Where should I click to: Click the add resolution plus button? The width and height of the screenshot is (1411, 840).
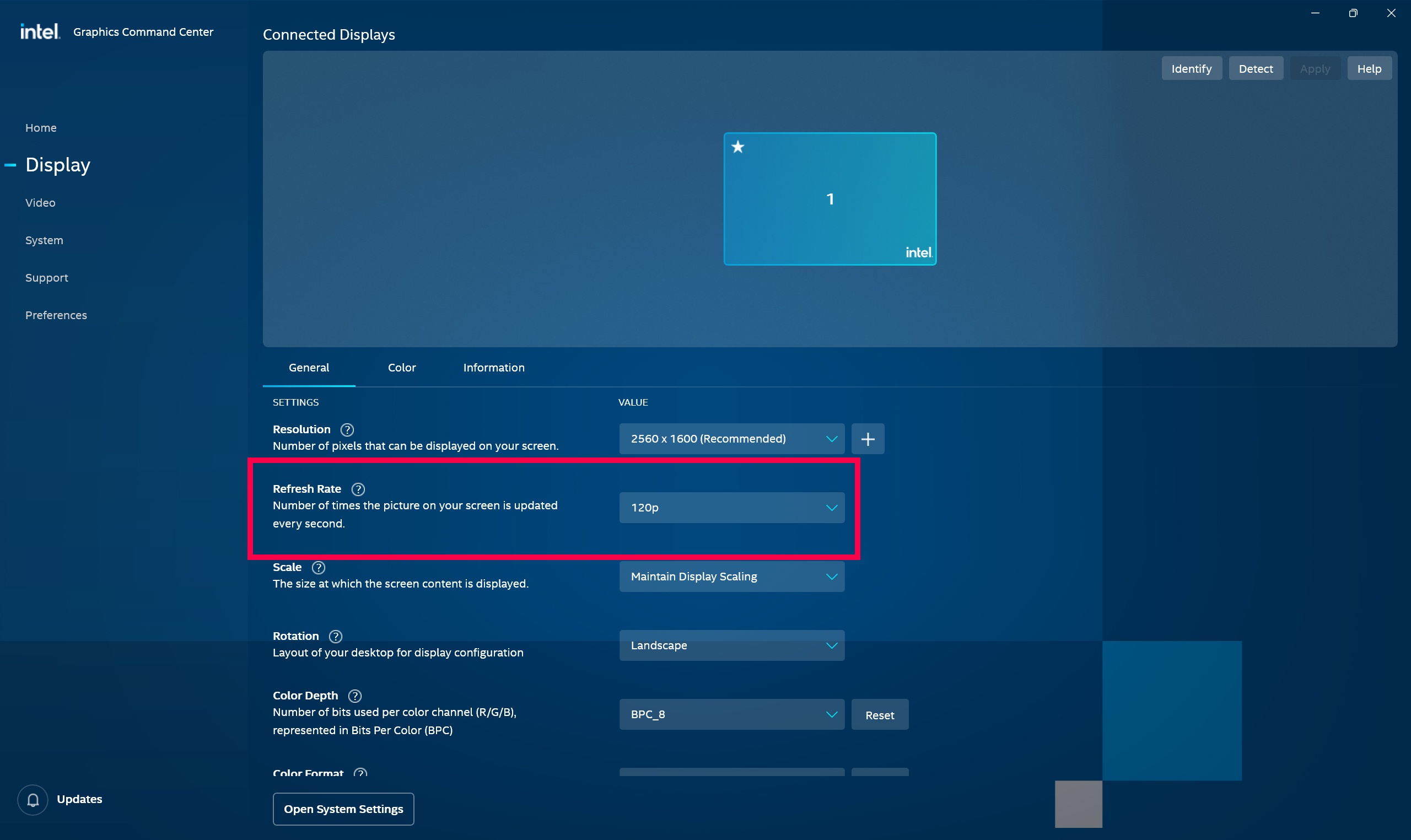click(868, 438)
